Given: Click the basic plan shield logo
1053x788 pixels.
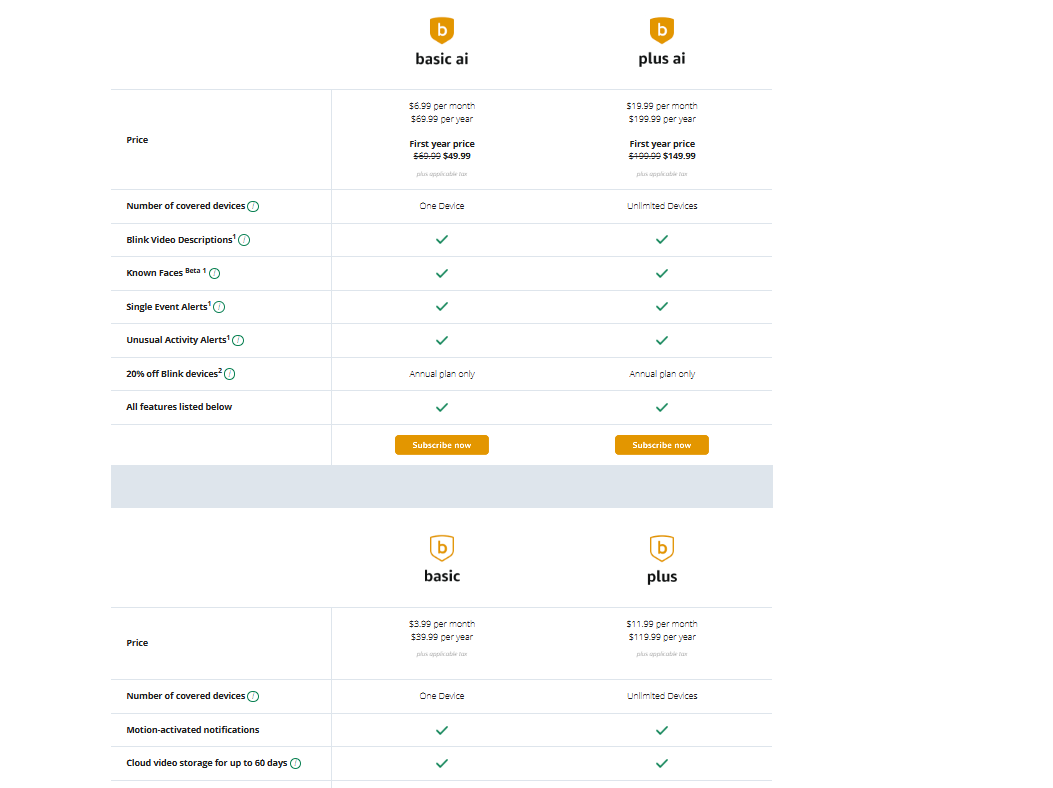Looking at the screenshot, I should pos(442,548).
